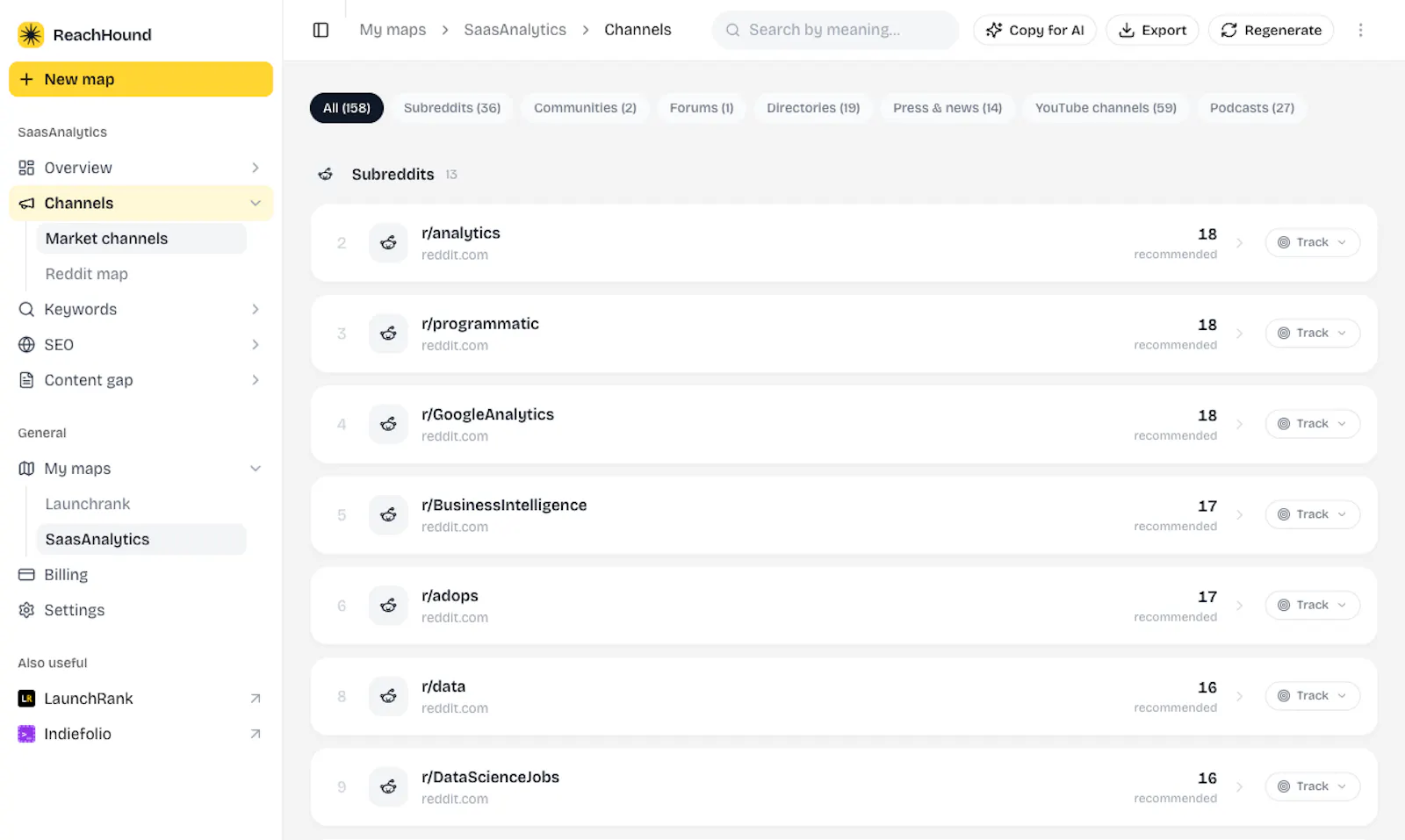Click the ReachHound sun logo icon
Screen dimensions: 1405x840
click(x=31, y=34)
